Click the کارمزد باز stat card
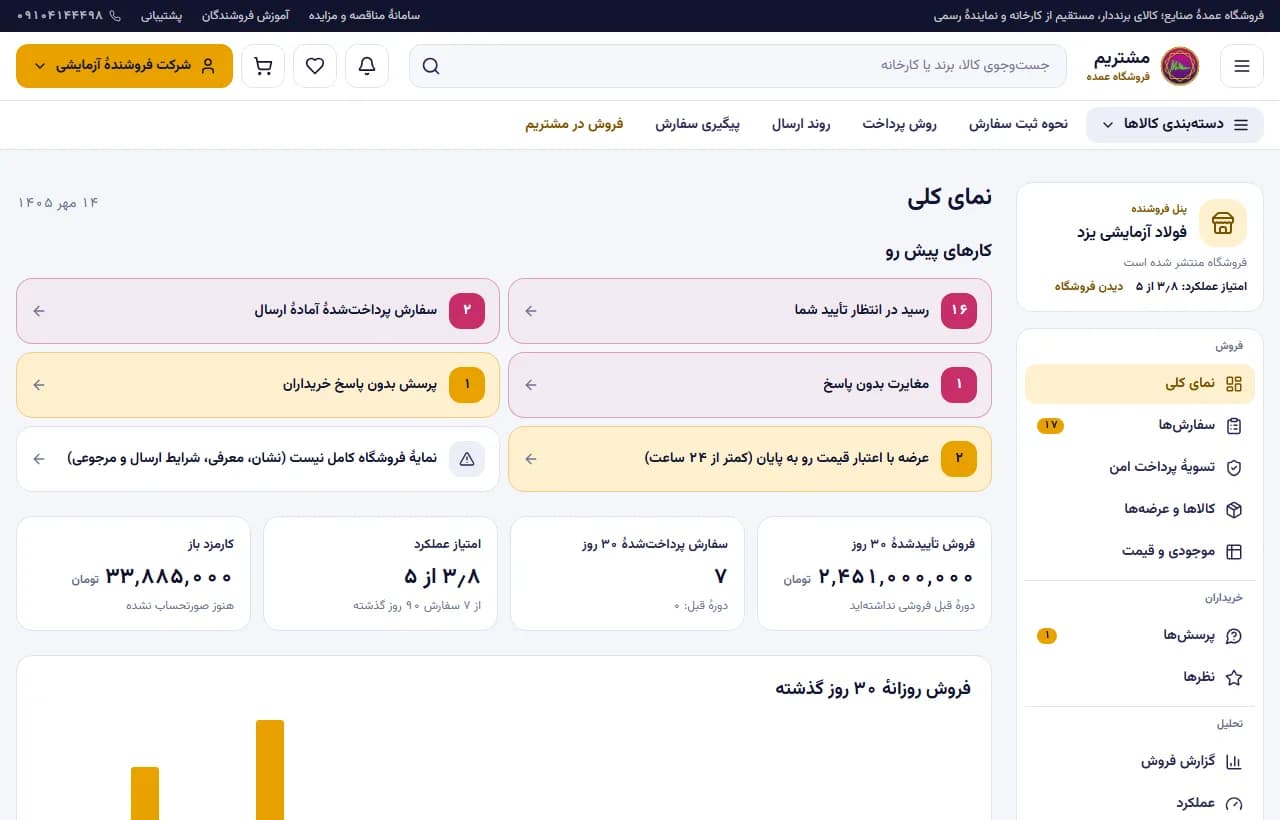 [x=134, y=573]
